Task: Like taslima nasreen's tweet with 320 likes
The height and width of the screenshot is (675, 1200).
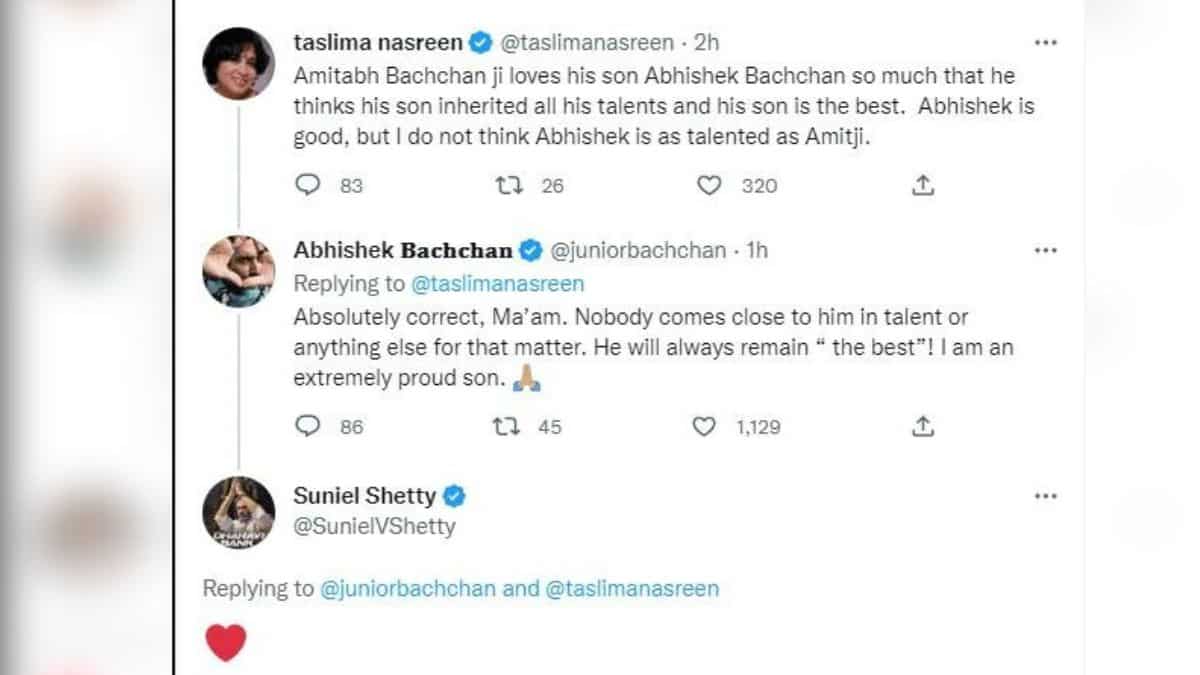Action: pyautogui.click(x=708, y=185)
